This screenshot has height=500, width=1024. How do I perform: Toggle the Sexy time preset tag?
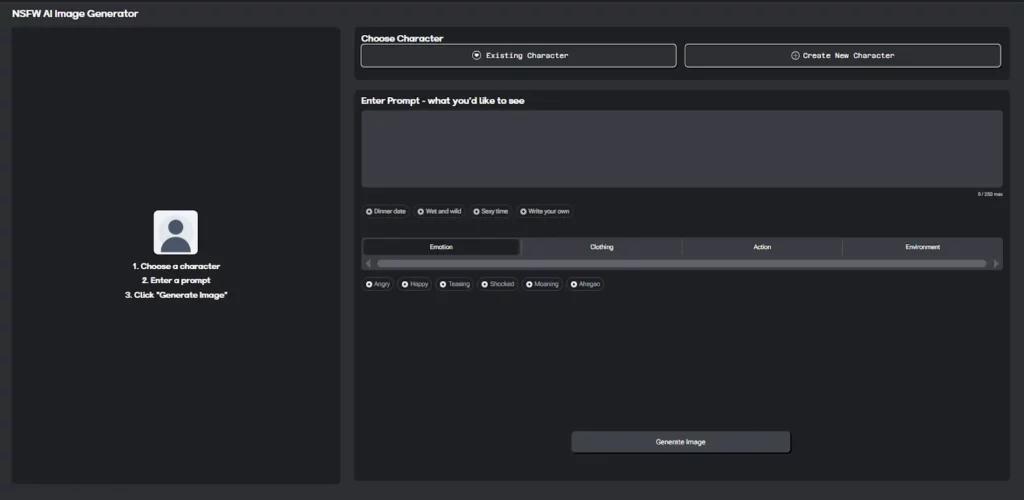[x=491, y=212]
